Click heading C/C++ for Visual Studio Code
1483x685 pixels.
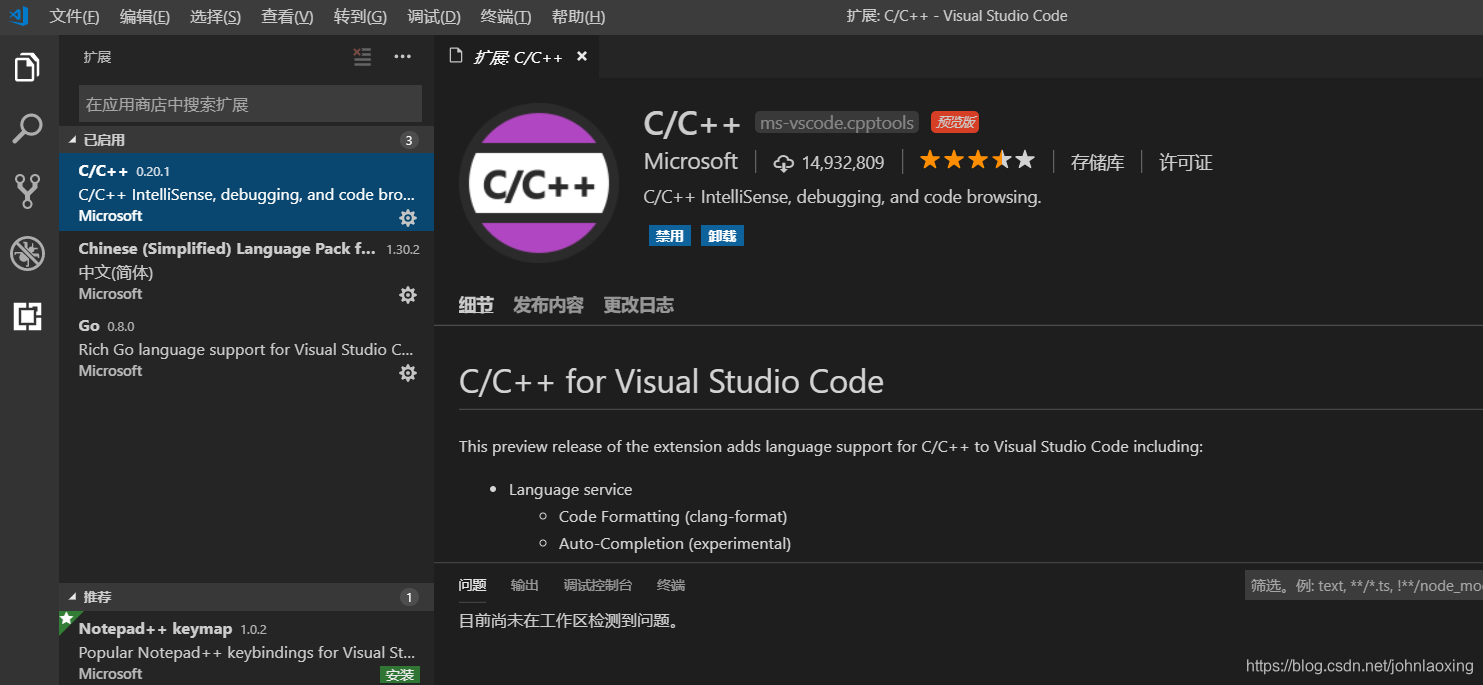pyautogui.click(x=671, y=381)
